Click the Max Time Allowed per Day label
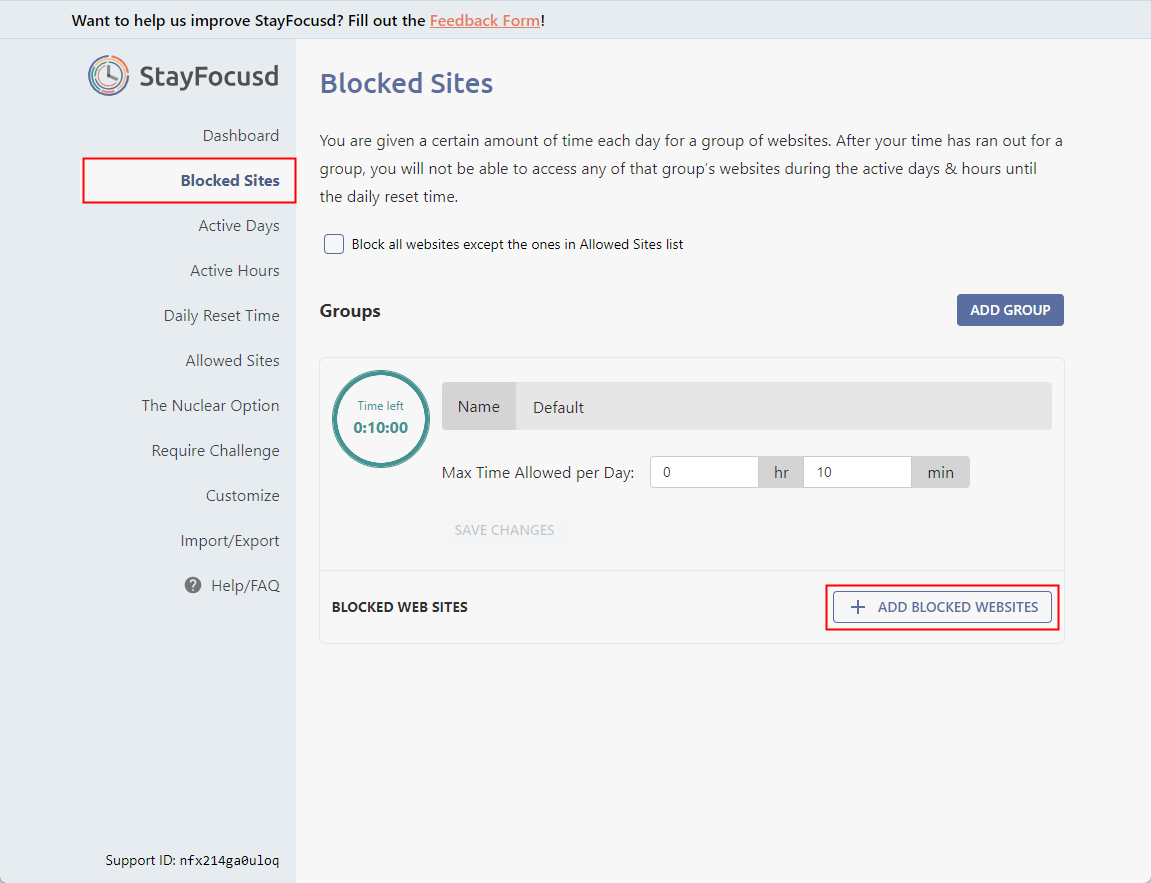1151x883 pixels. pyautogui.click(x=538, y=473)
